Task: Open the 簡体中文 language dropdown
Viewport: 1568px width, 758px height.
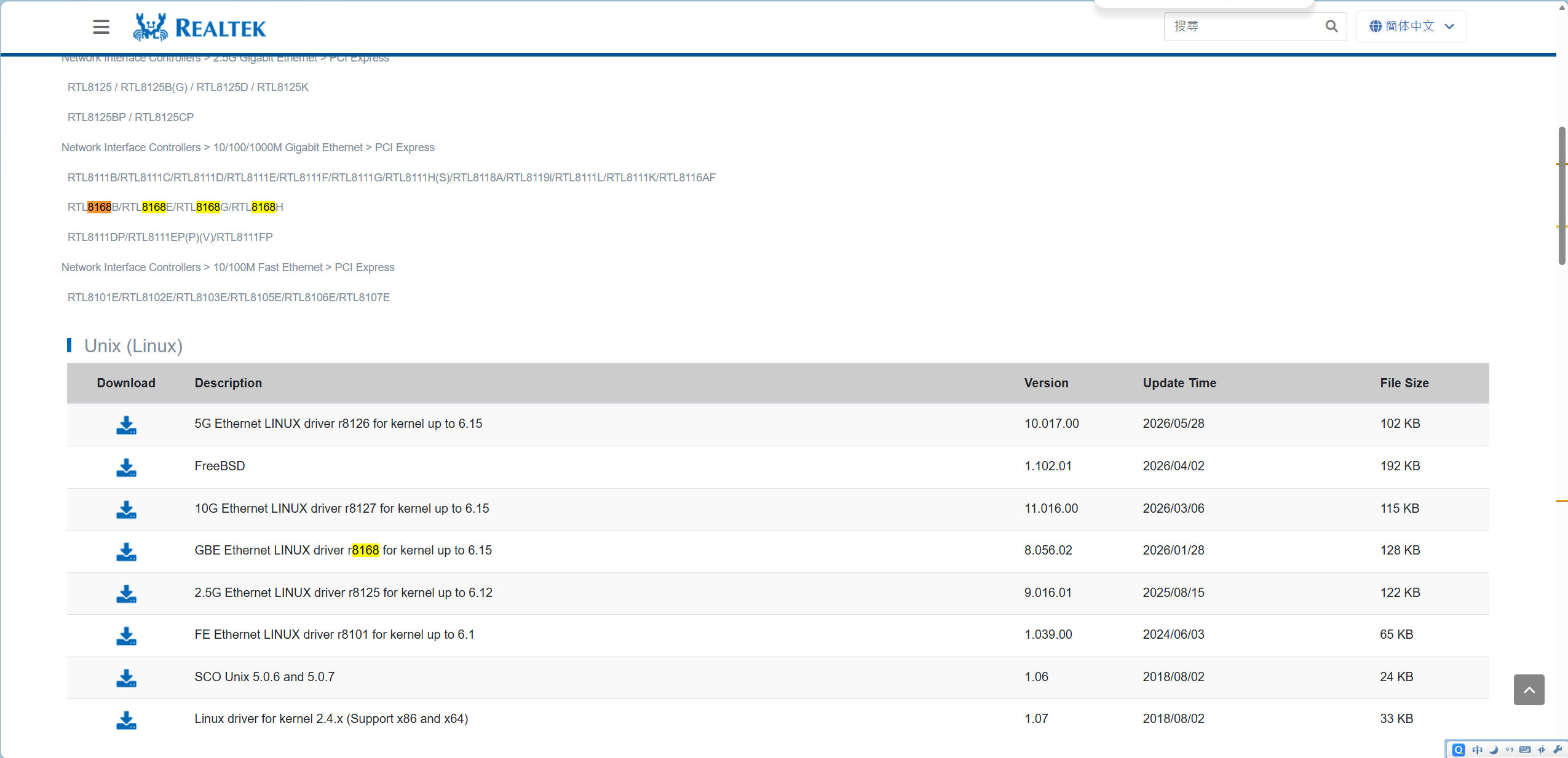Action: point(1411,26)
